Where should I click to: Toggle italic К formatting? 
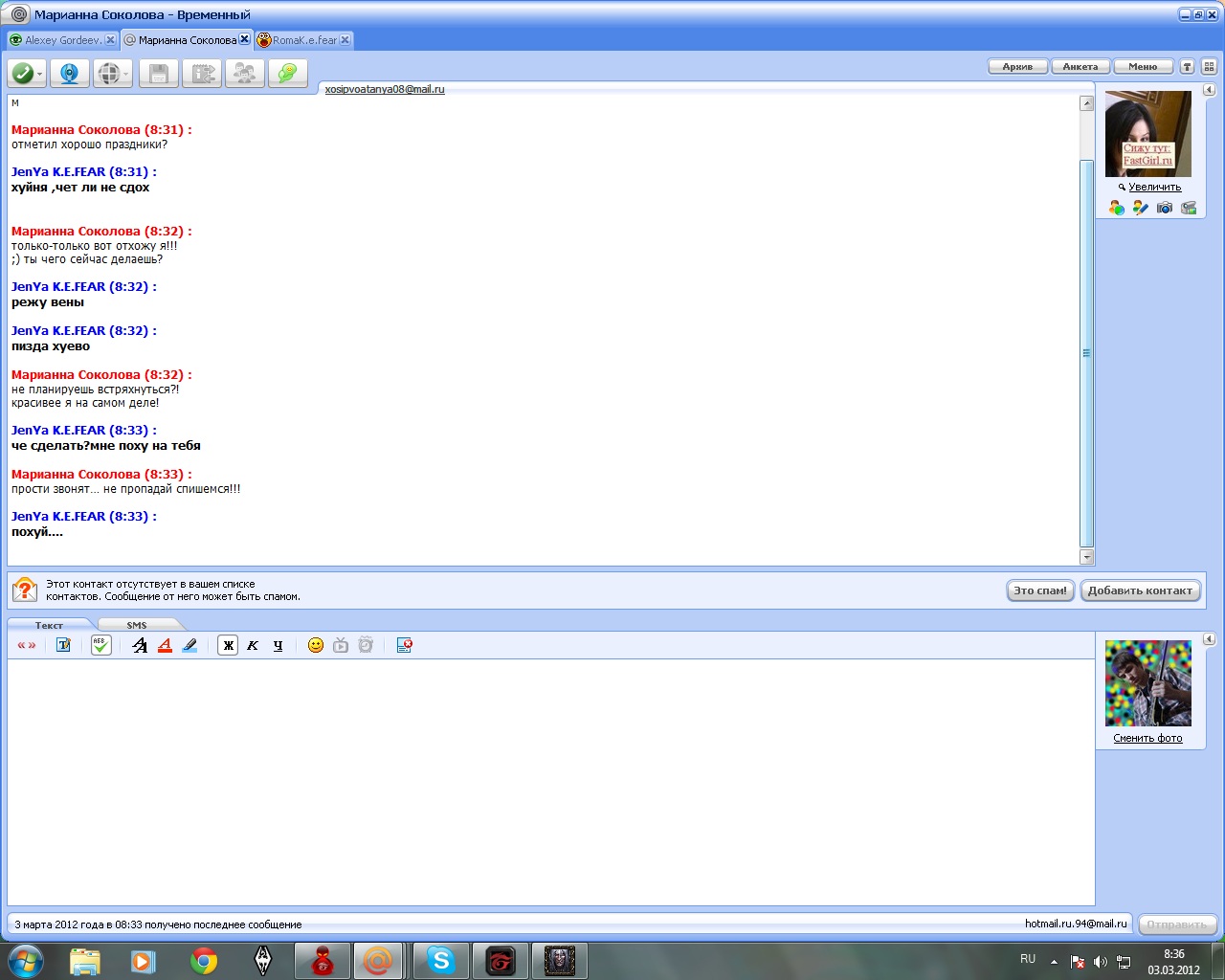[x=253, y=645]
